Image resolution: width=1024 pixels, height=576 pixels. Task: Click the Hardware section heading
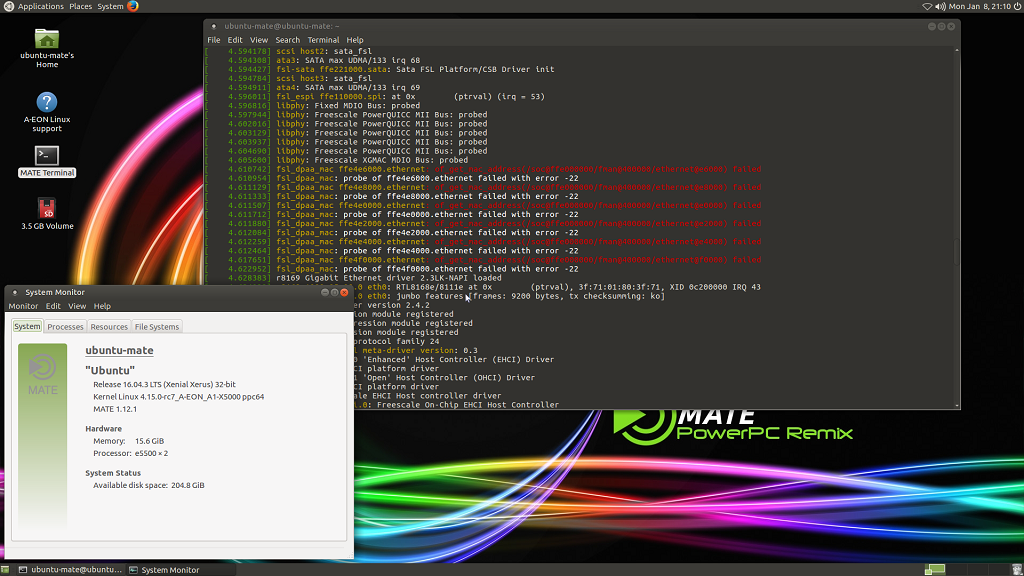point(103,429)
